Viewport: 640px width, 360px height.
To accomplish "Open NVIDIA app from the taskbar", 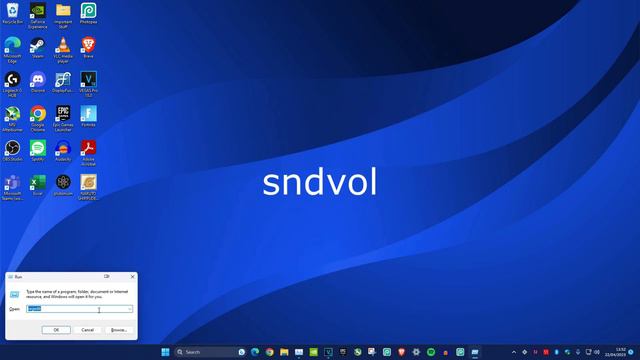I will pyautogui.click(x=313, y=352).
